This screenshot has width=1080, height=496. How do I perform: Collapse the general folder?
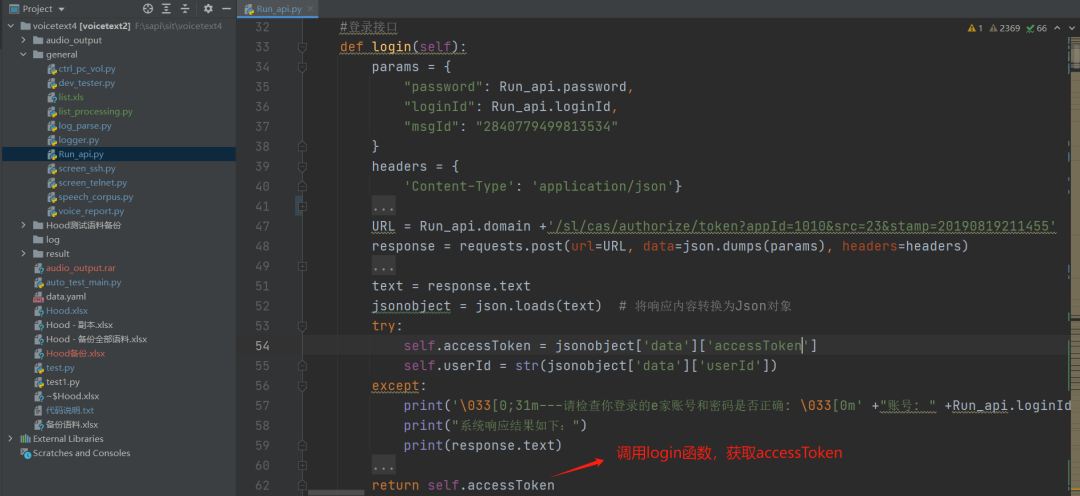tap(23, 54)
